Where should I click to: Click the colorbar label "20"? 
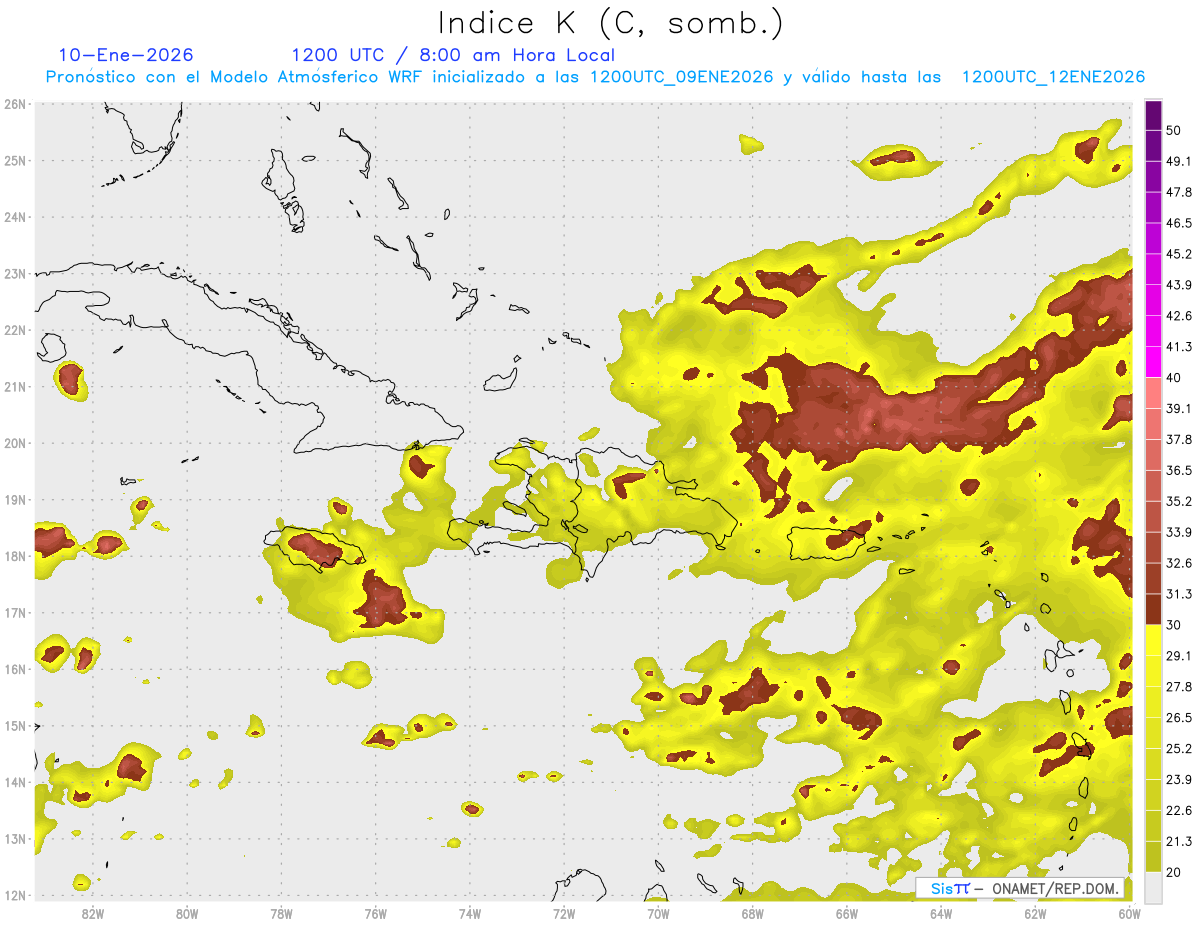[x=1173, y=872]
